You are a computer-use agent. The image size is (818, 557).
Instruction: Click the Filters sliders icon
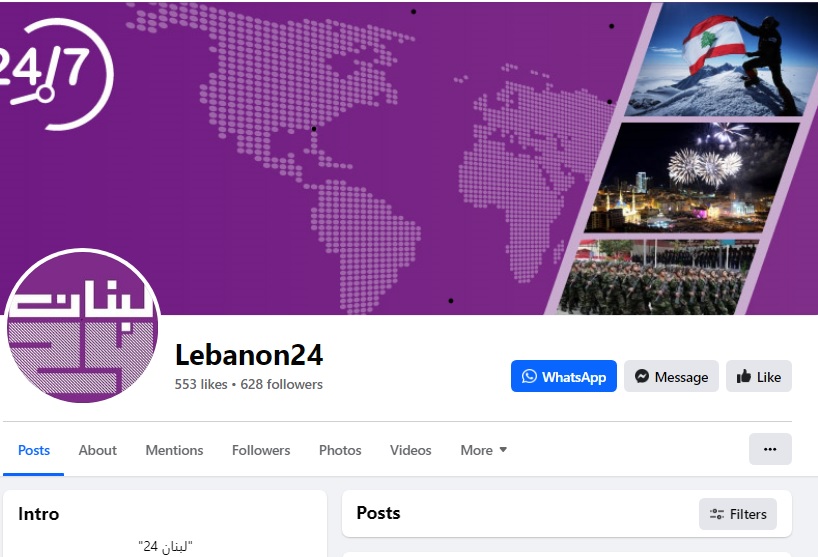[717, 514]
